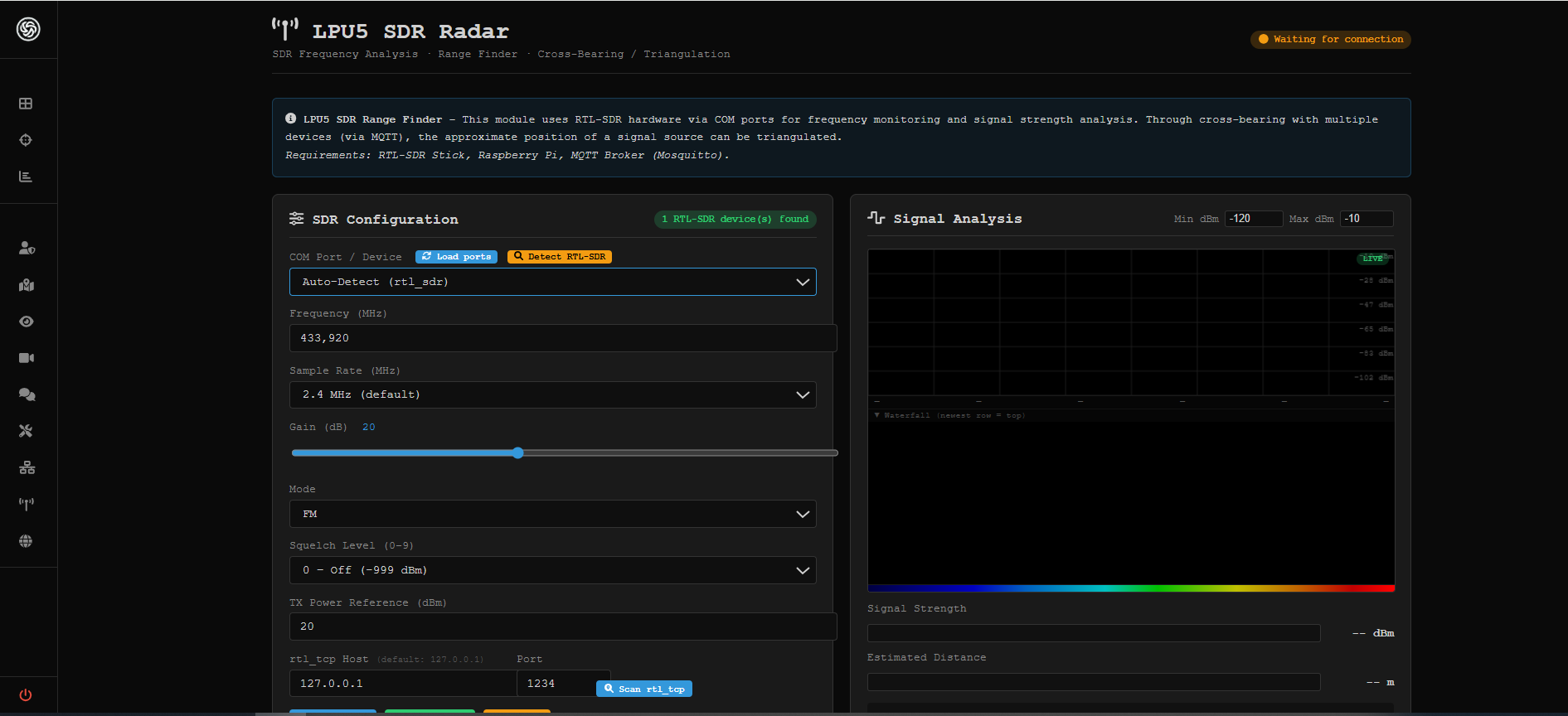Click the Frequency (MHz) input field
Image resolution: width=1568 pixels, height=716 pixels.
coord(562,338)
